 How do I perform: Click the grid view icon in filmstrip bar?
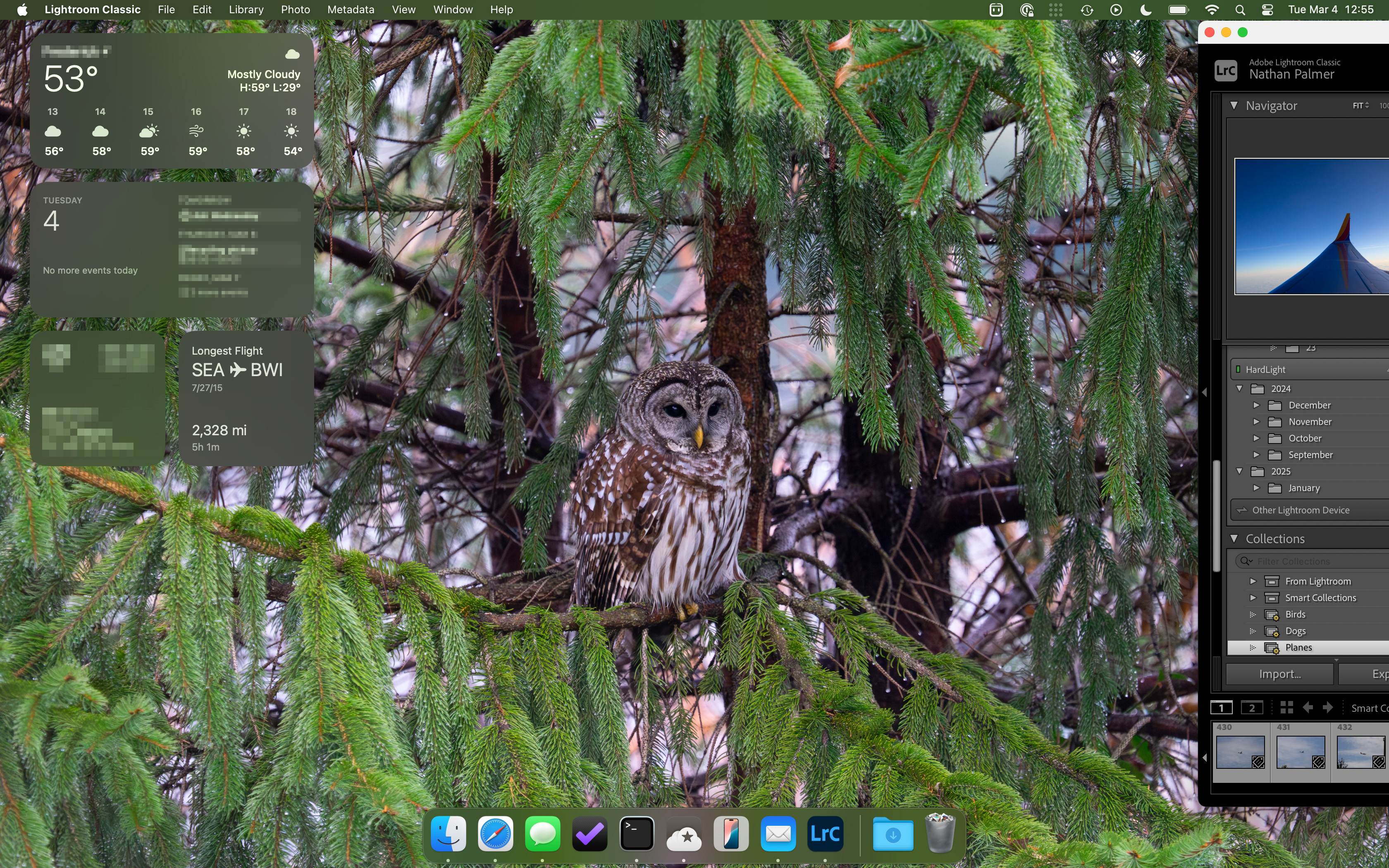[1286, 707]
